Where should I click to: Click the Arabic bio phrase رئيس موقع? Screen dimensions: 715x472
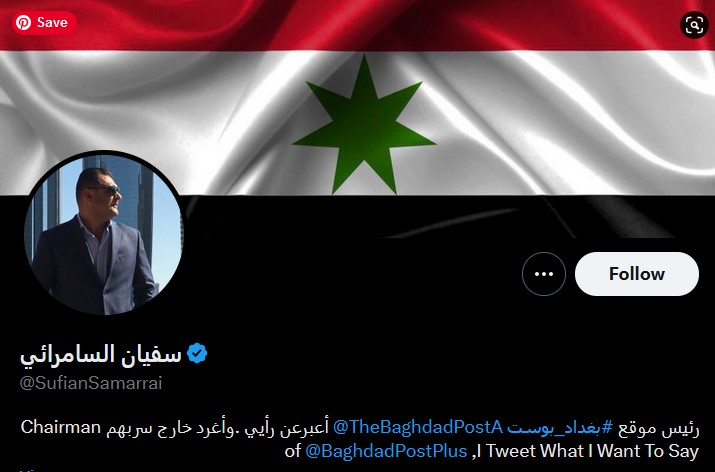pyautogui.click(x=658, y=428)
